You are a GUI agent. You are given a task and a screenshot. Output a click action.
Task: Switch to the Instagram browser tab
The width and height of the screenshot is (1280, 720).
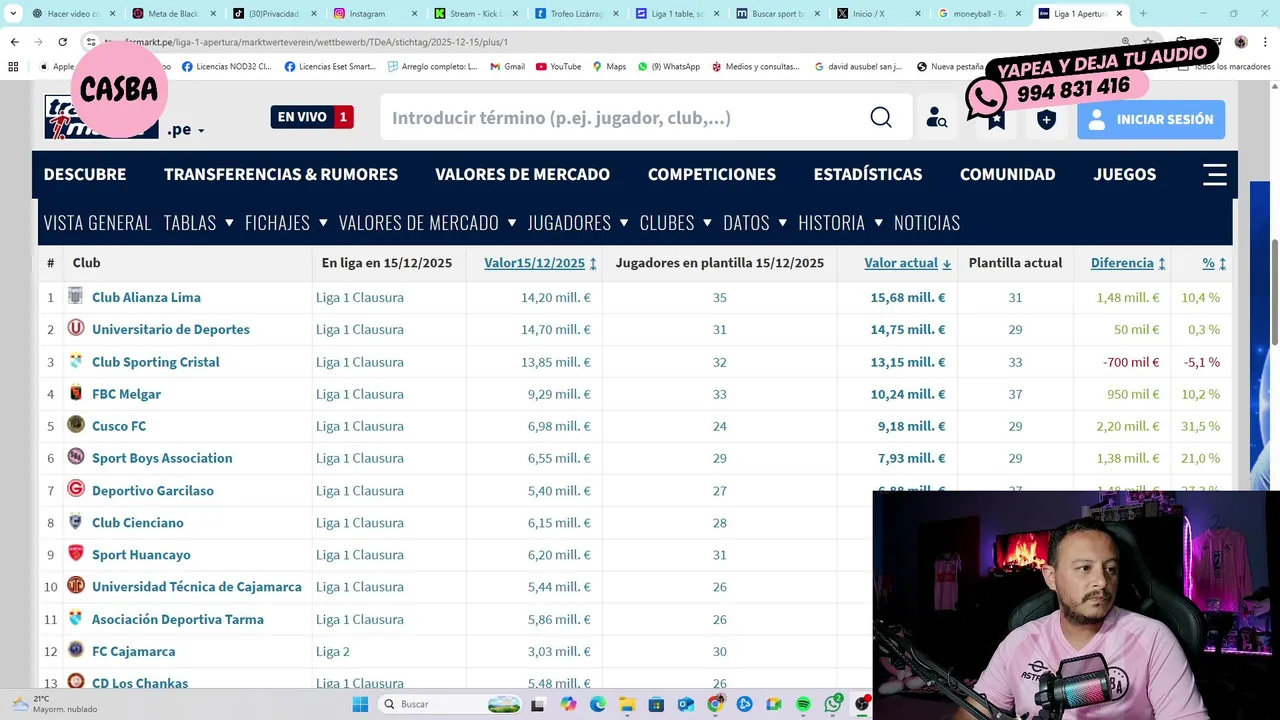pyautogui.click(x=373, y=14)
